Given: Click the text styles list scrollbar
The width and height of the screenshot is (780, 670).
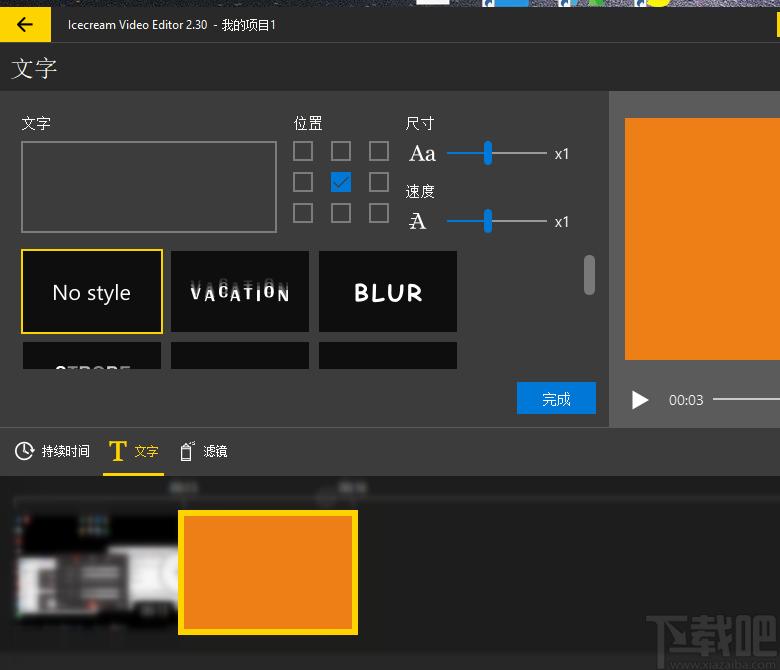Looking at the screenshot, I should [589, 275].
